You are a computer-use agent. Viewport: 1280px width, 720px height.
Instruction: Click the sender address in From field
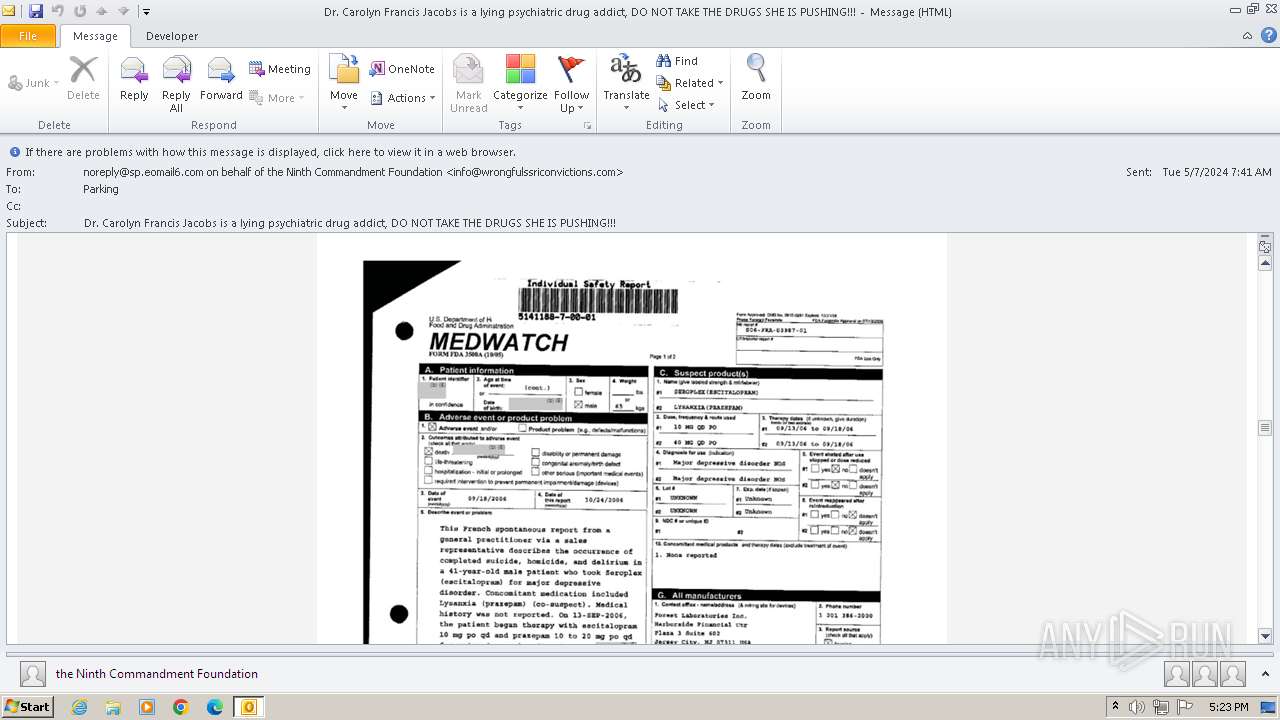[x=353, y=172]
